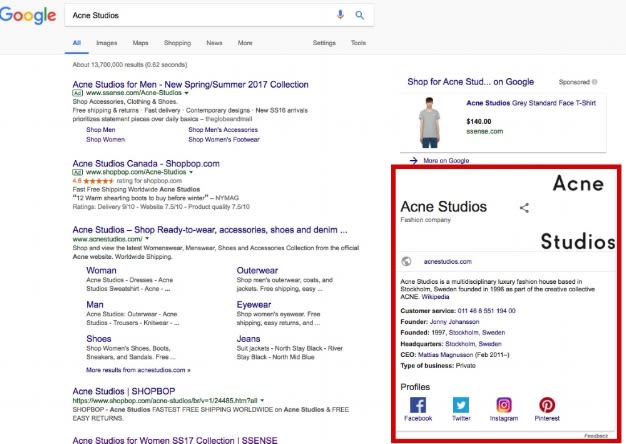Open Acne Studios Twitter profile icon
626x444 pixels.
point(461,405)
